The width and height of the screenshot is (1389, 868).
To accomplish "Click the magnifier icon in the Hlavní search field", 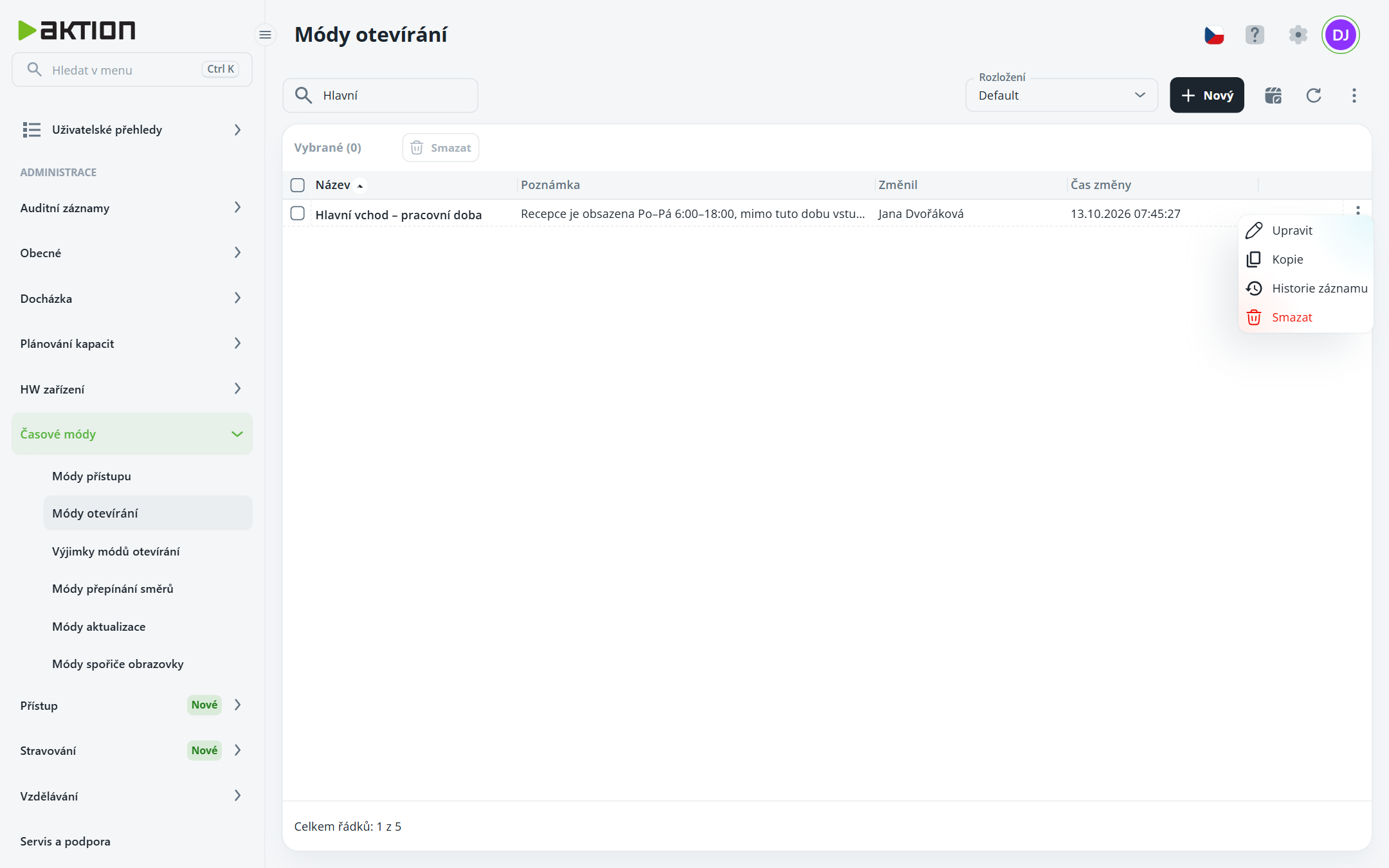I will [x=304, y=95].
